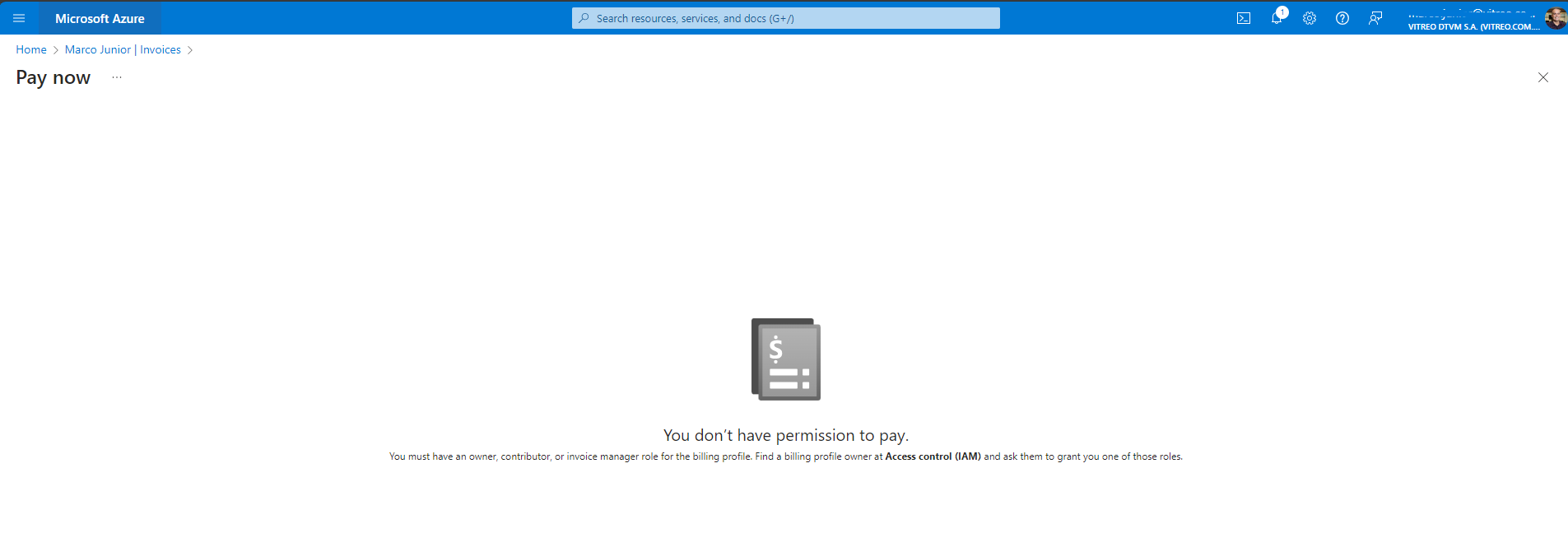Image resolution: width=1568 pixels, height=556 pixels.
Task: Open the Feedback icon
Action: pos(1375,18)
